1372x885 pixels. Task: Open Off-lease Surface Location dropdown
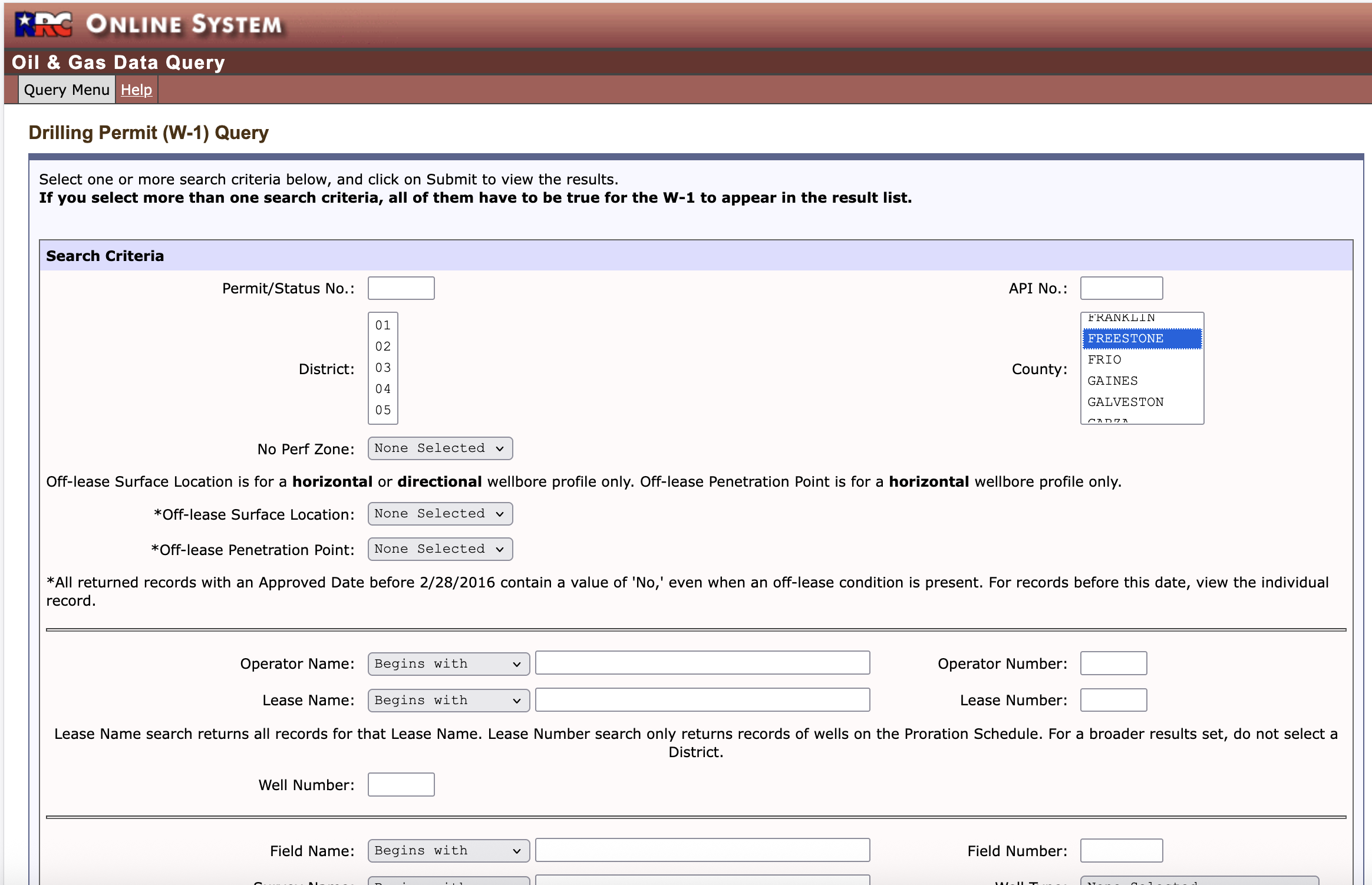click(x=440, y=514)
